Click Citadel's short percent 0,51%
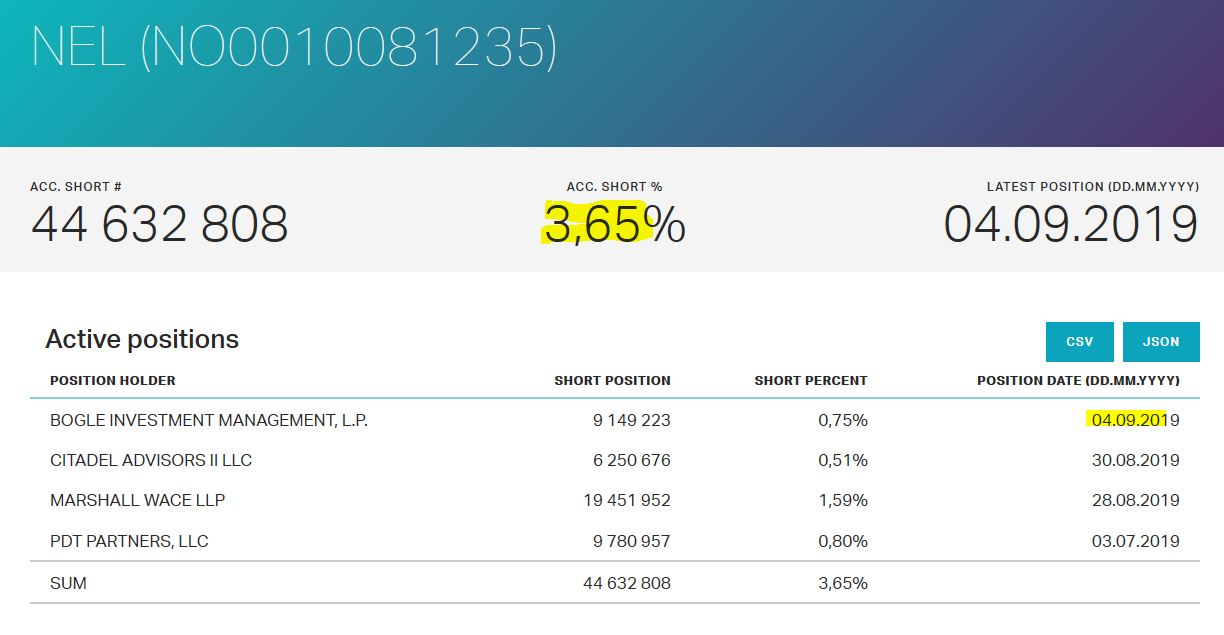The height and width of the screenshot is (635, 1224). point(842,461)
